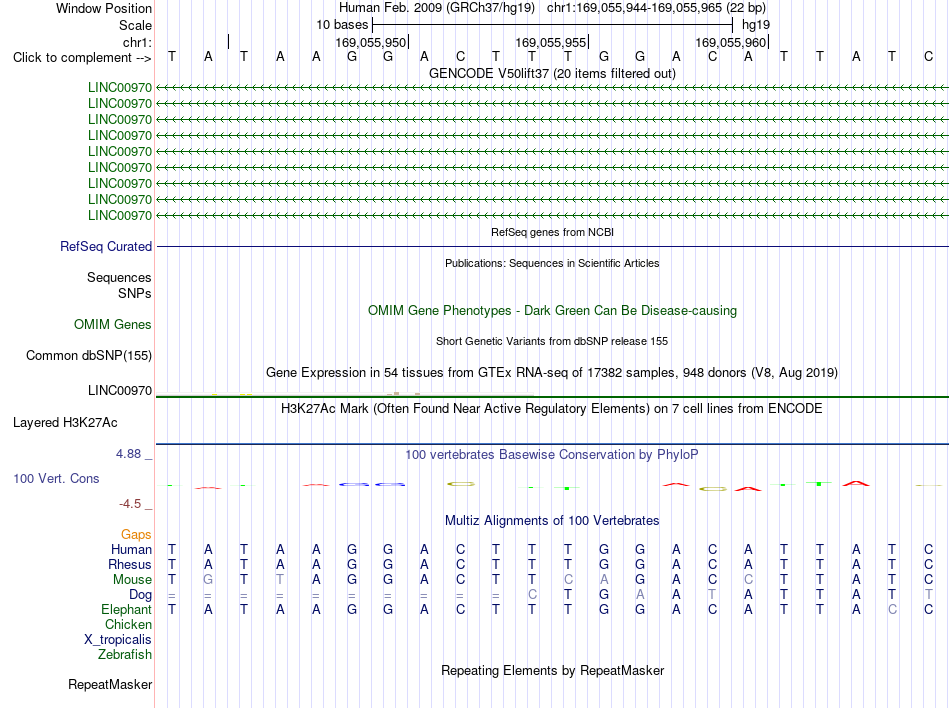Click the Sequences SNPs track label
The width and height of the screenshot is (950, 708).
(x=119, y=285)
